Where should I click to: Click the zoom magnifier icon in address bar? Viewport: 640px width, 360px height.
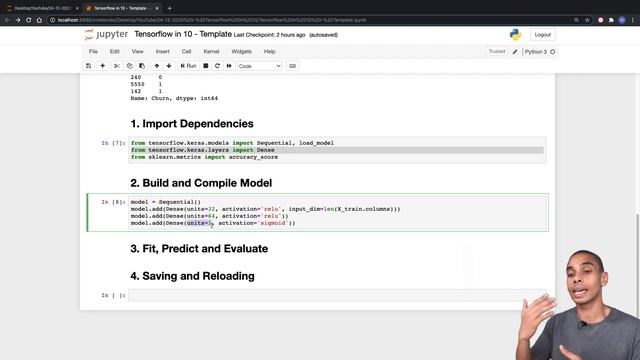coord(576,20)
